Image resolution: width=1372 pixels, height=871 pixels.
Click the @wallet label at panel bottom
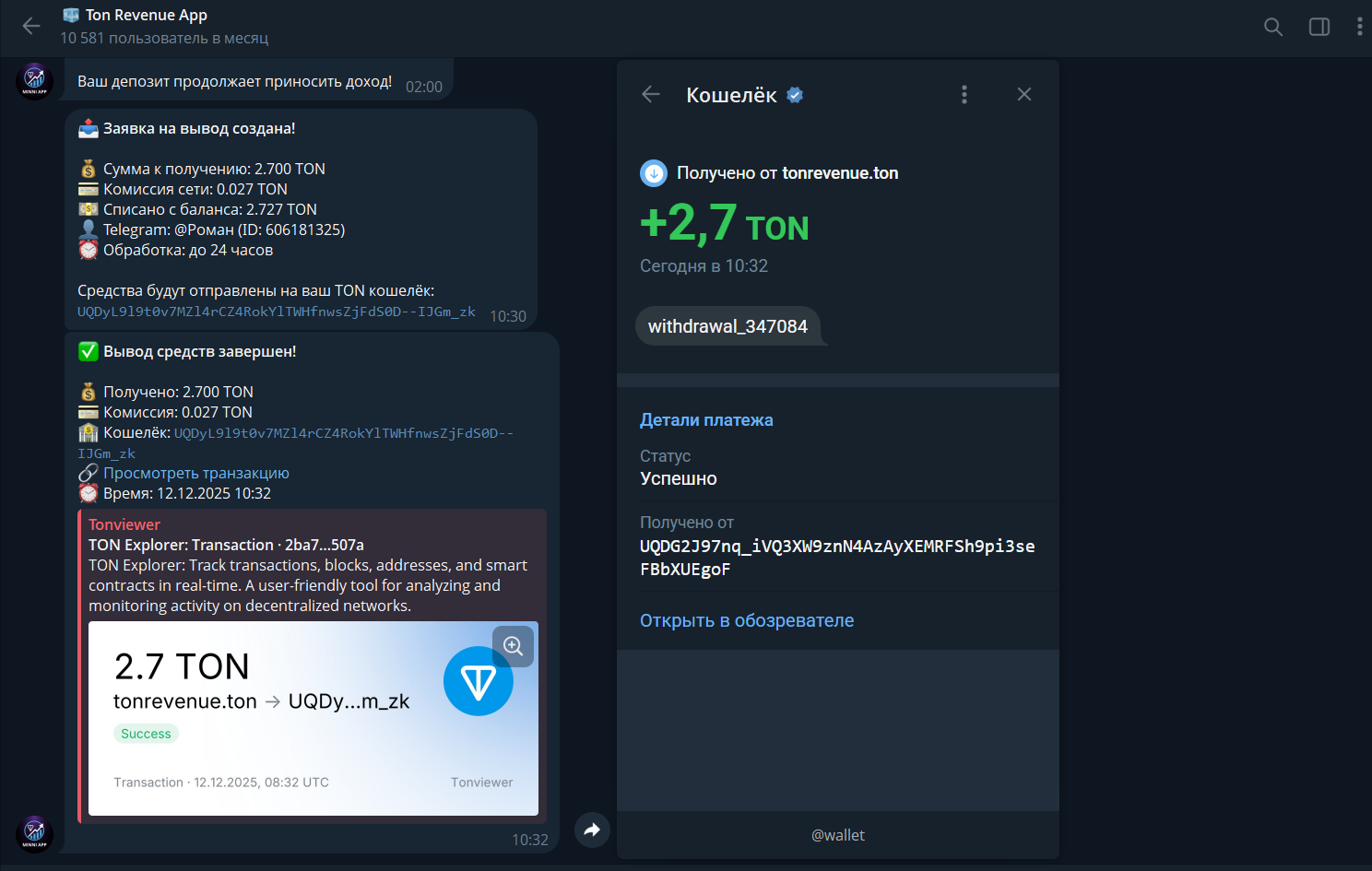(837, 835)
